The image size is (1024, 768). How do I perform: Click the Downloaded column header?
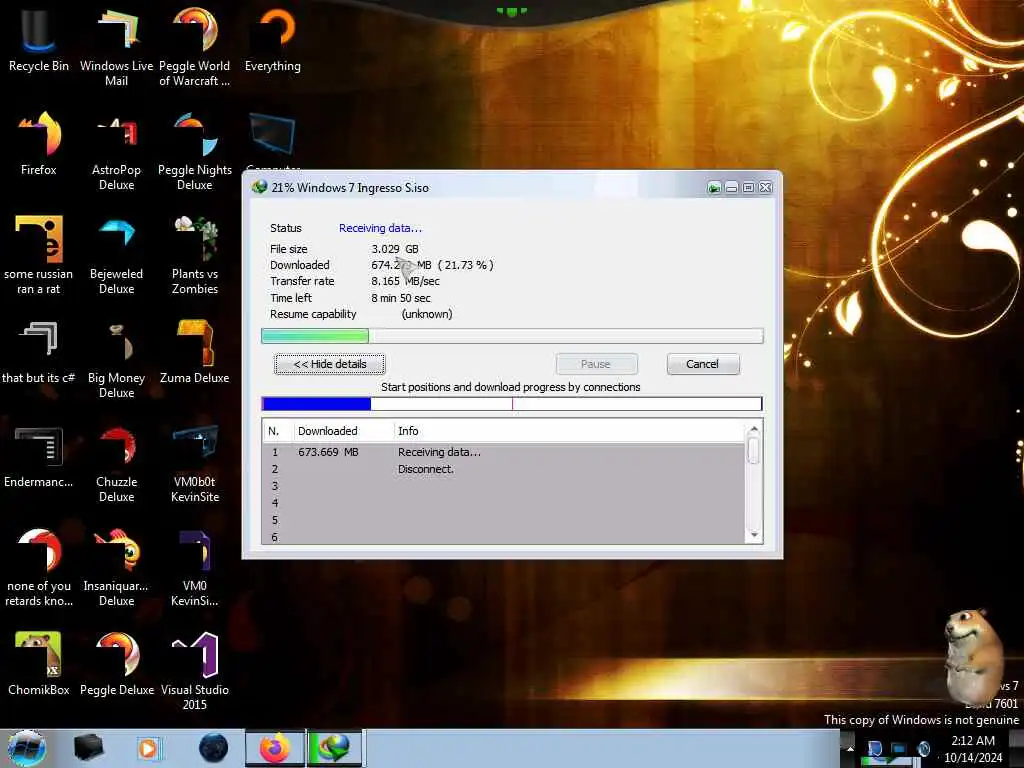click(344, 431)
